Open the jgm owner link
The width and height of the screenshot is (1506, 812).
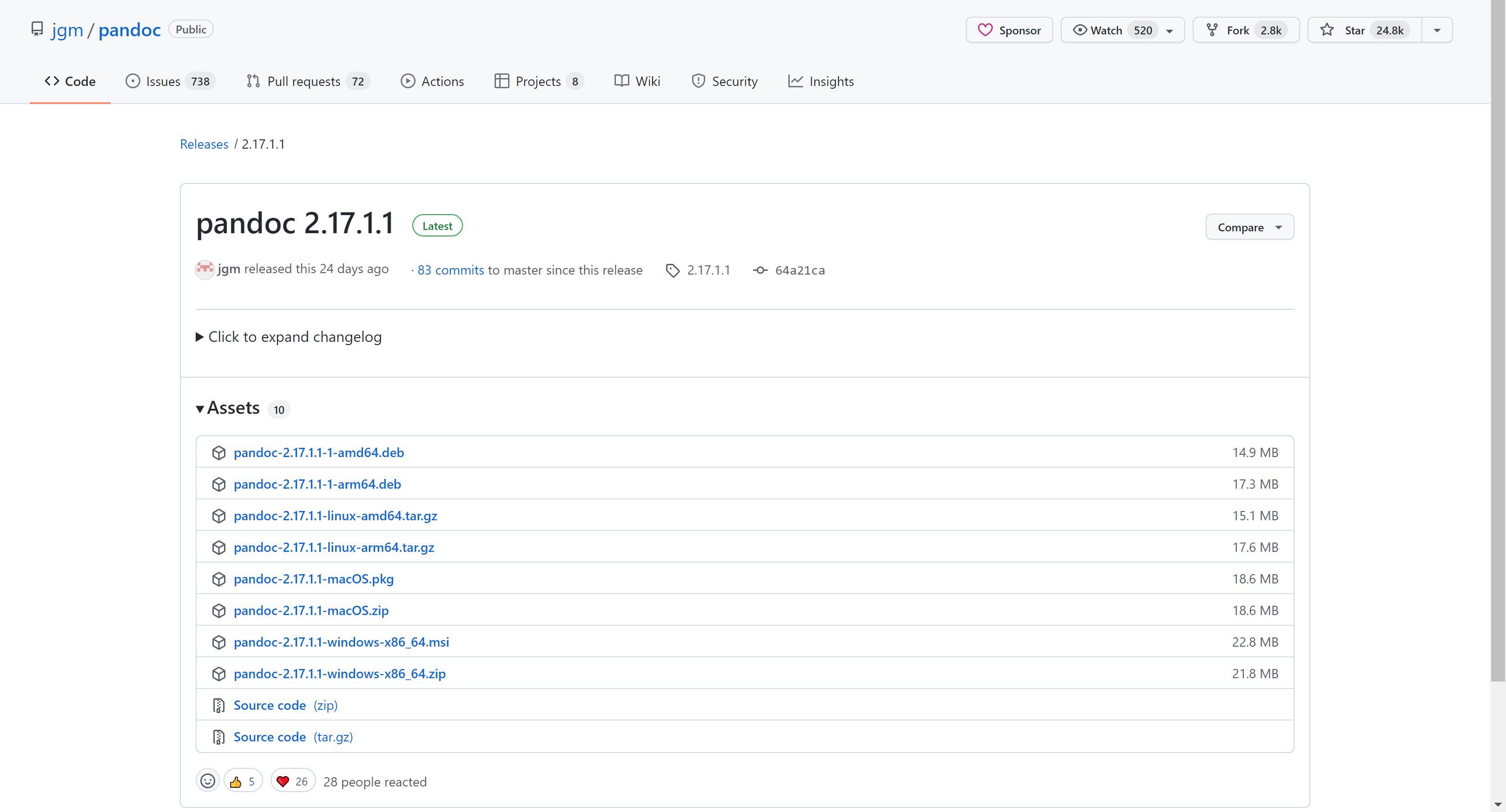tap(67, 29)
